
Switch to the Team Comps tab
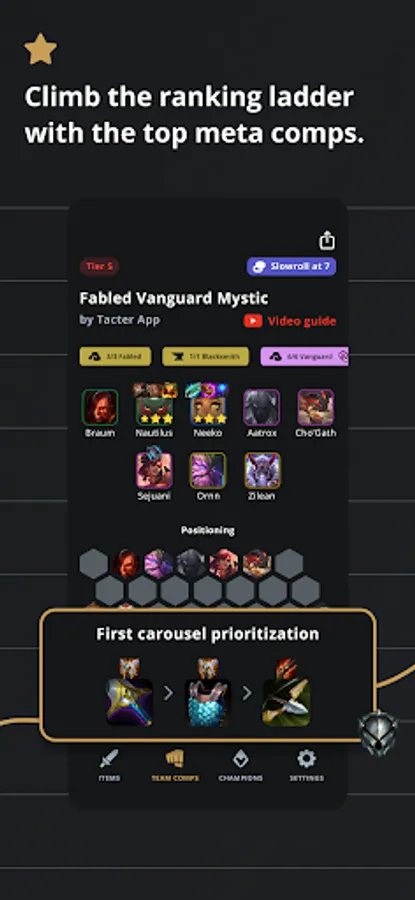pos(175,766)
